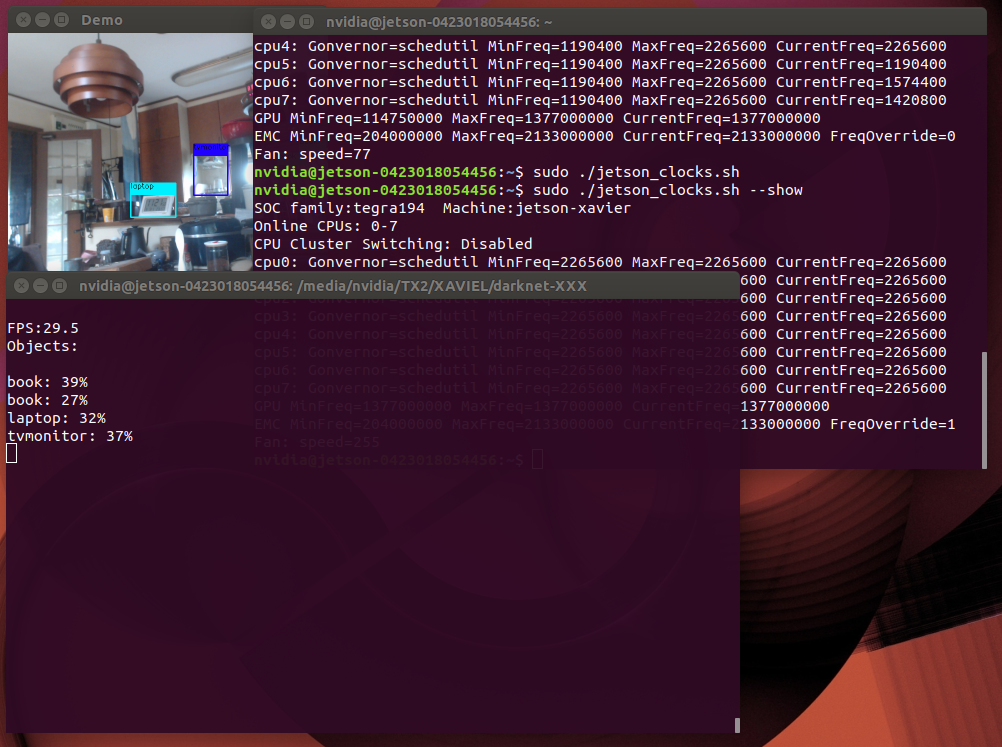The width and height of the screenshot is (1002, 747).
Task: Minimize the darknet-XXX terminal window
Action: tap(40, 286)
